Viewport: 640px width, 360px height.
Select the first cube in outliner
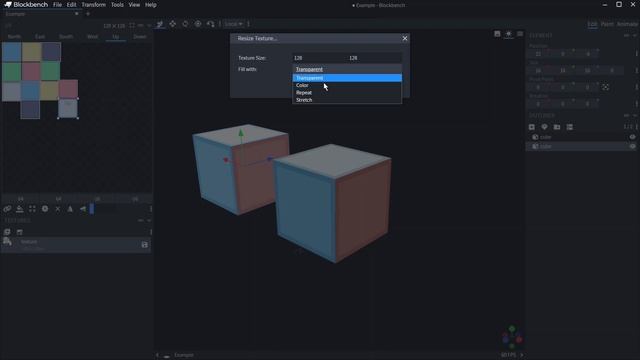(x=581, y=137)
